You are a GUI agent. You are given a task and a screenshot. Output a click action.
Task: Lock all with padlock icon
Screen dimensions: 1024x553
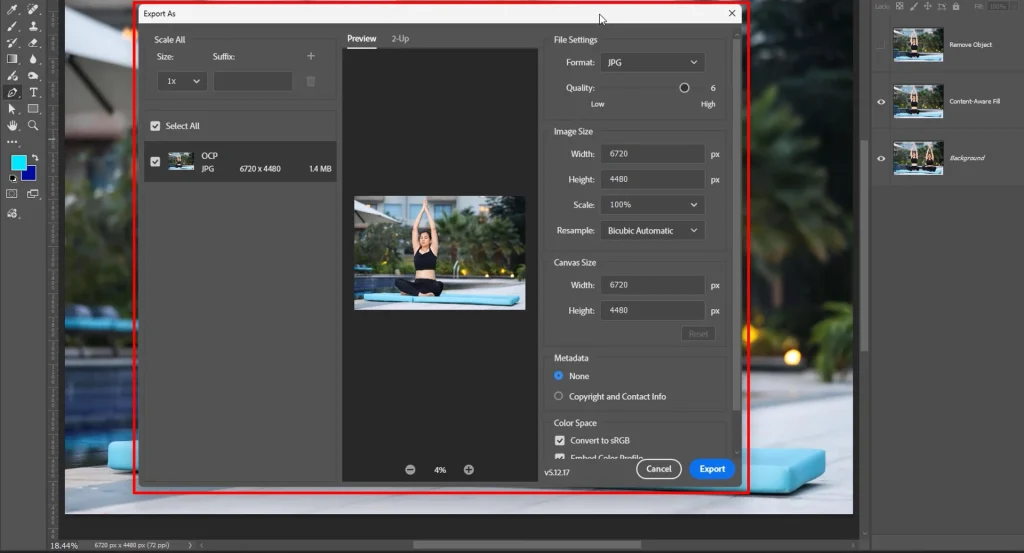pos(955,6)
